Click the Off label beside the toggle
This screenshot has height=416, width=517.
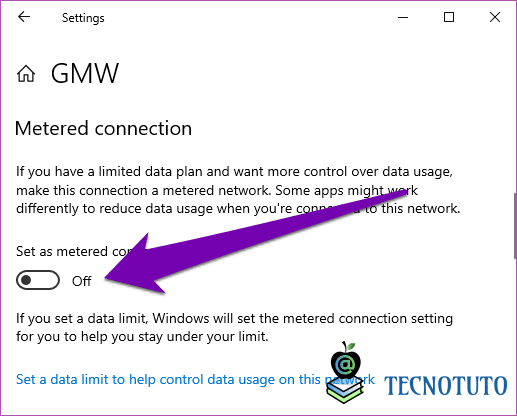pyautogui.click(x=82, y=281)
